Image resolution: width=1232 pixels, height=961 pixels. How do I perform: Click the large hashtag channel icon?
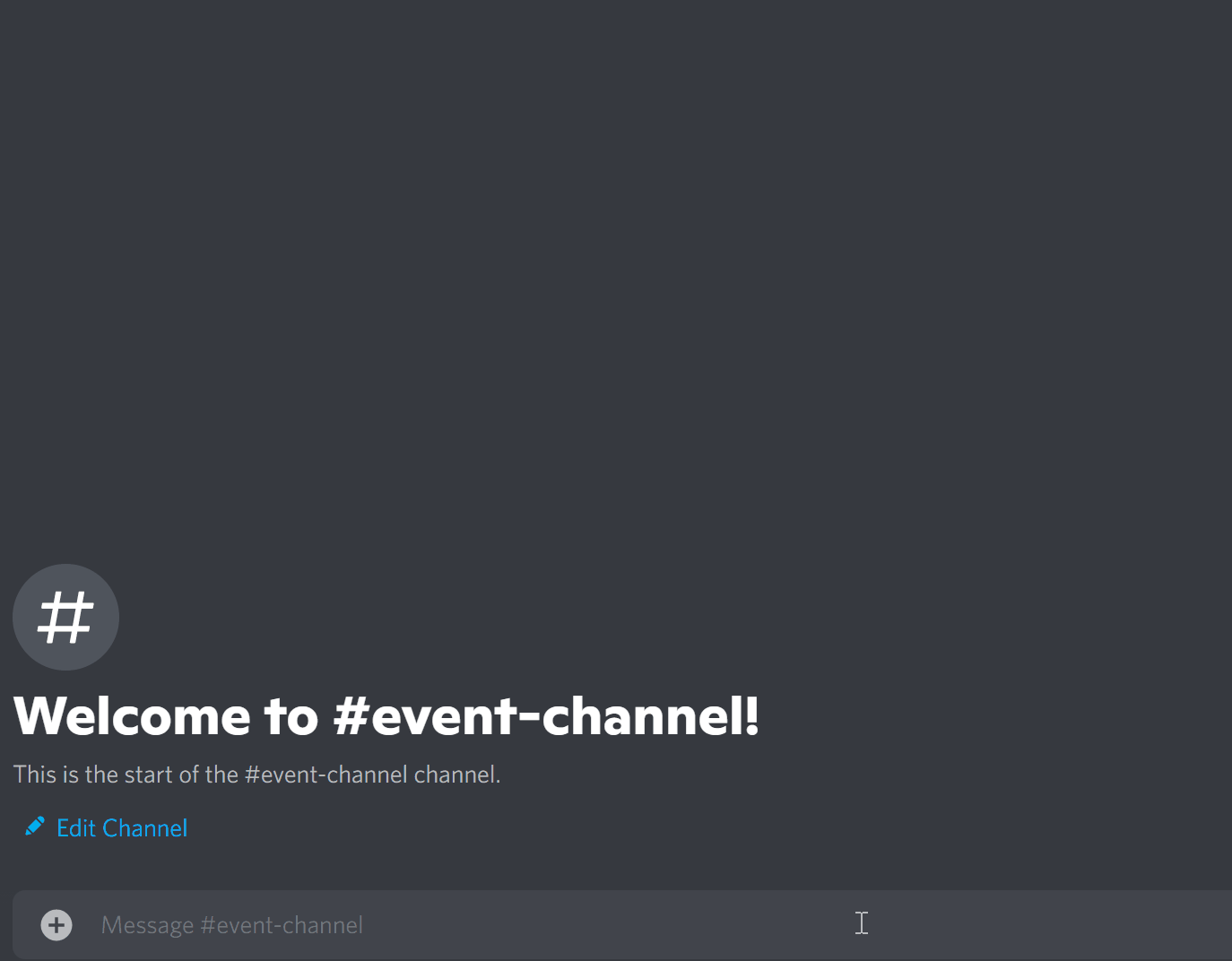(x=65, y=617)
